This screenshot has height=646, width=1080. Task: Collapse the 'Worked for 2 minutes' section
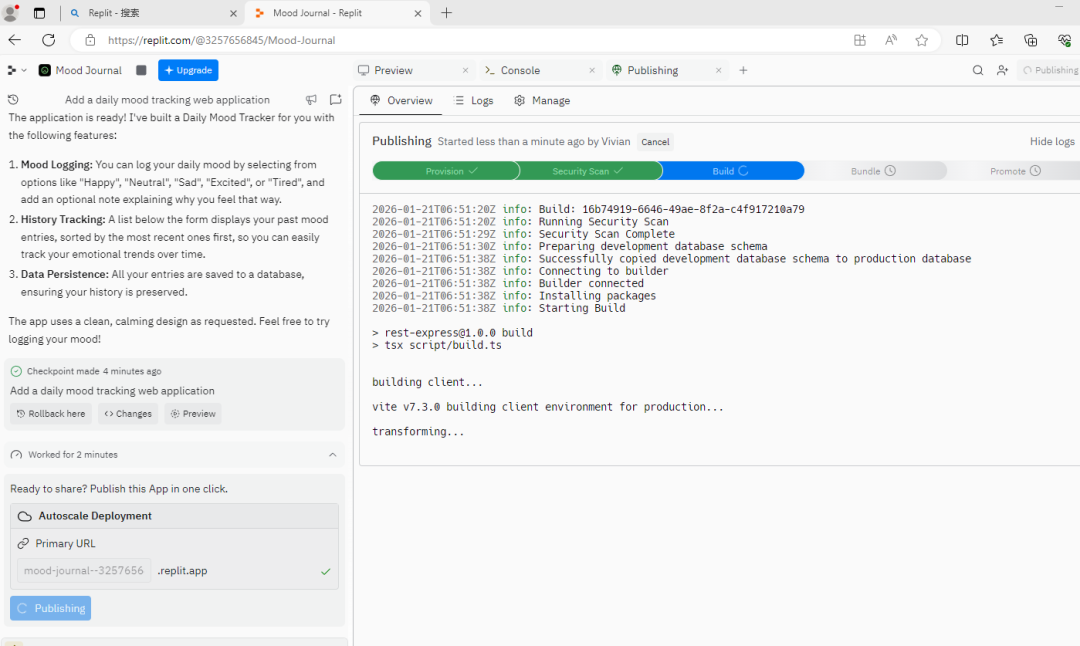332,455
